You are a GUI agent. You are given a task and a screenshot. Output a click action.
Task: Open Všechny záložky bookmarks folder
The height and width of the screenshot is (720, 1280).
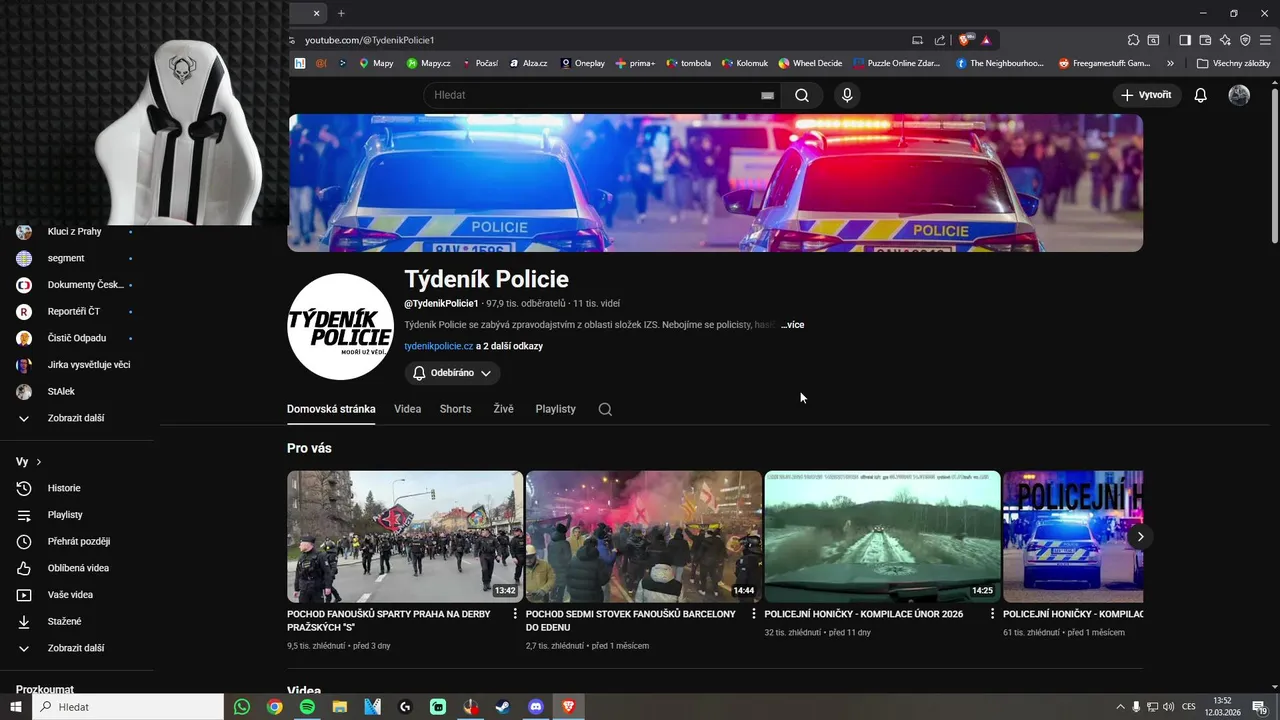tap(1233, 63)
